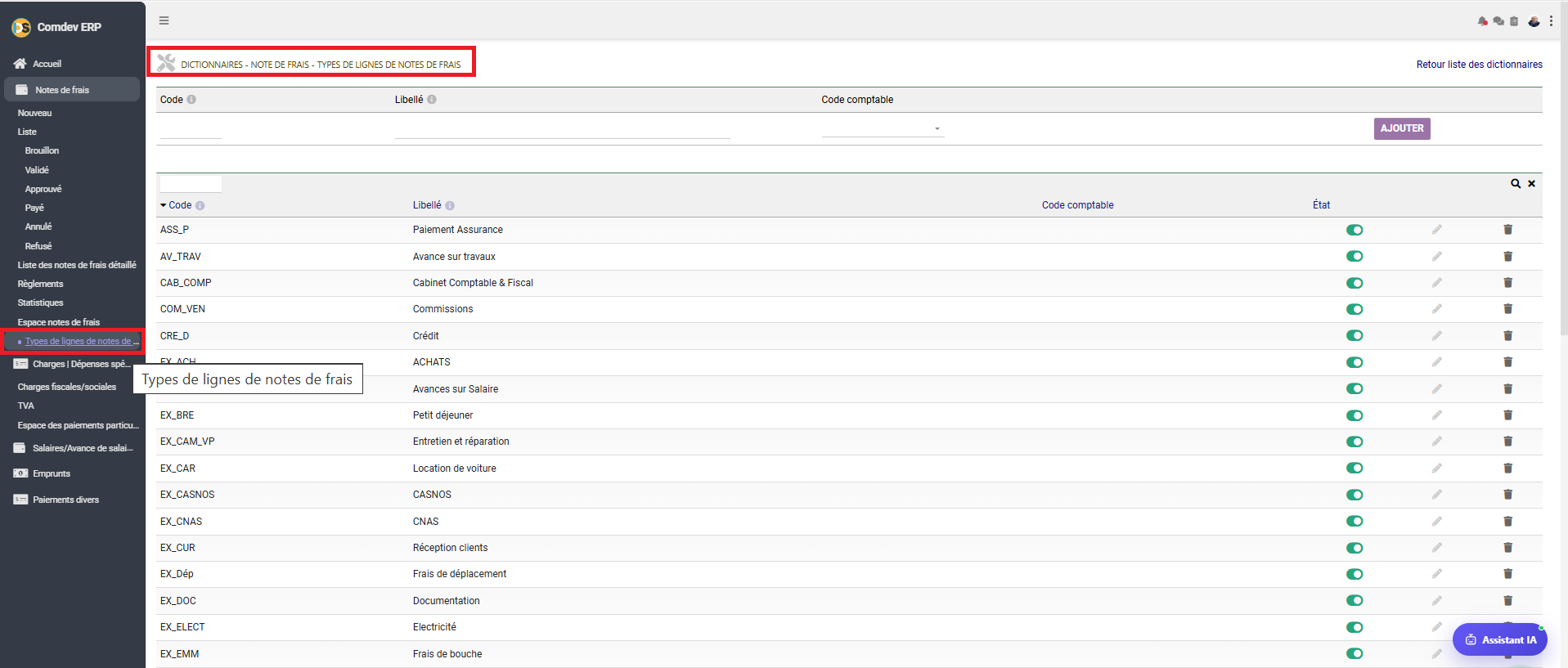The width and height of the screenshot is (1568, 668).
Task: Click the Code filter field above table
Action: tap(191, 184)
